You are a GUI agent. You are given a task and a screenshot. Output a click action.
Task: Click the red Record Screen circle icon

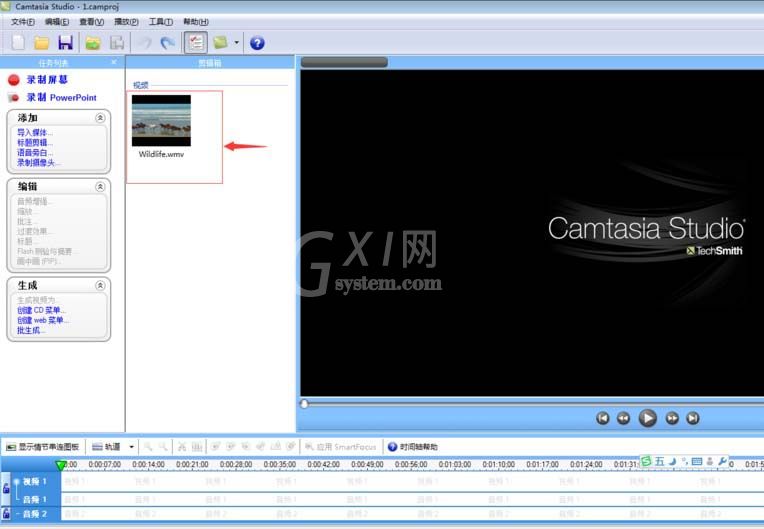coord(14,80)
